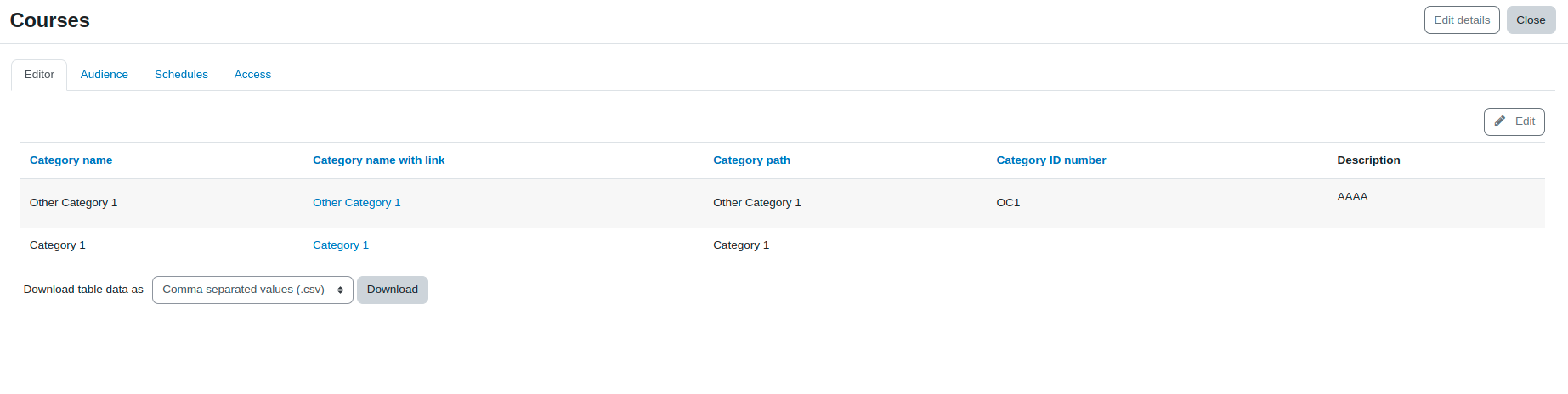Download the table data

coord(393,290)
